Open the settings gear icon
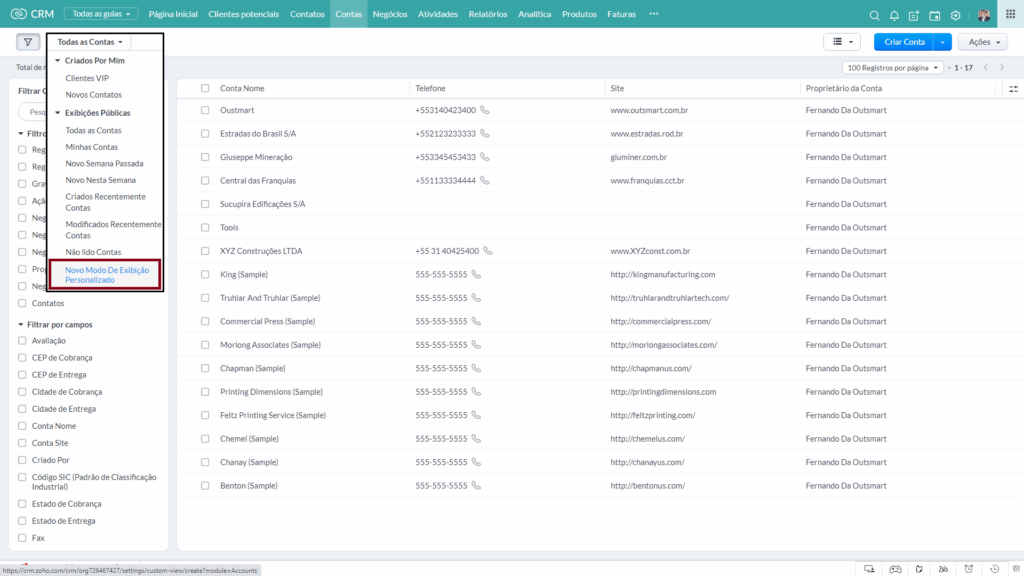 [x=955, y=15]
